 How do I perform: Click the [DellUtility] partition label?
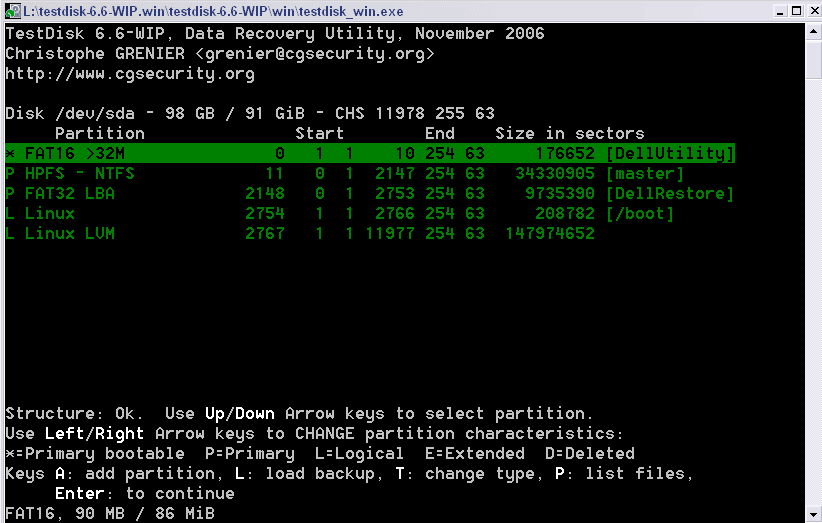click(x=669, y=153)
